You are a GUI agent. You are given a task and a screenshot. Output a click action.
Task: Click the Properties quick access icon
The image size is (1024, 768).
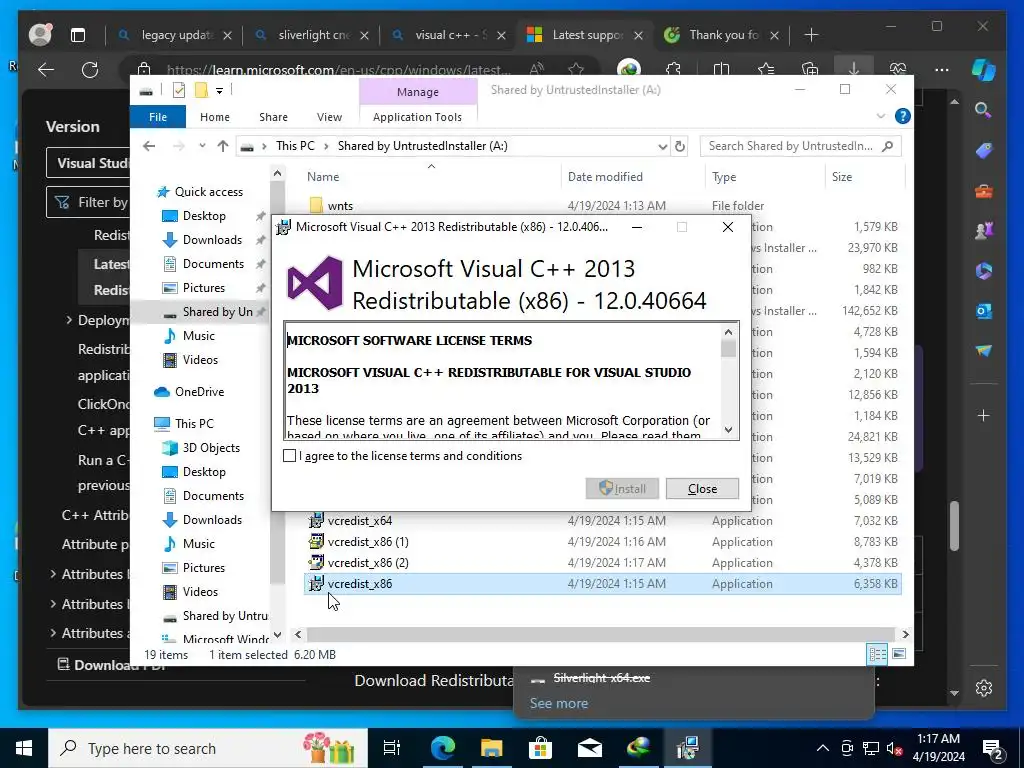click(x=178, y=90)
